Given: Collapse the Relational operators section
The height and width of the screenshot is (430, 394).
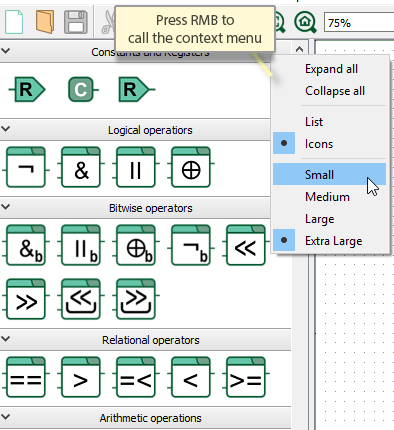Looking at the screenshot, I should (x=6, y=339).
